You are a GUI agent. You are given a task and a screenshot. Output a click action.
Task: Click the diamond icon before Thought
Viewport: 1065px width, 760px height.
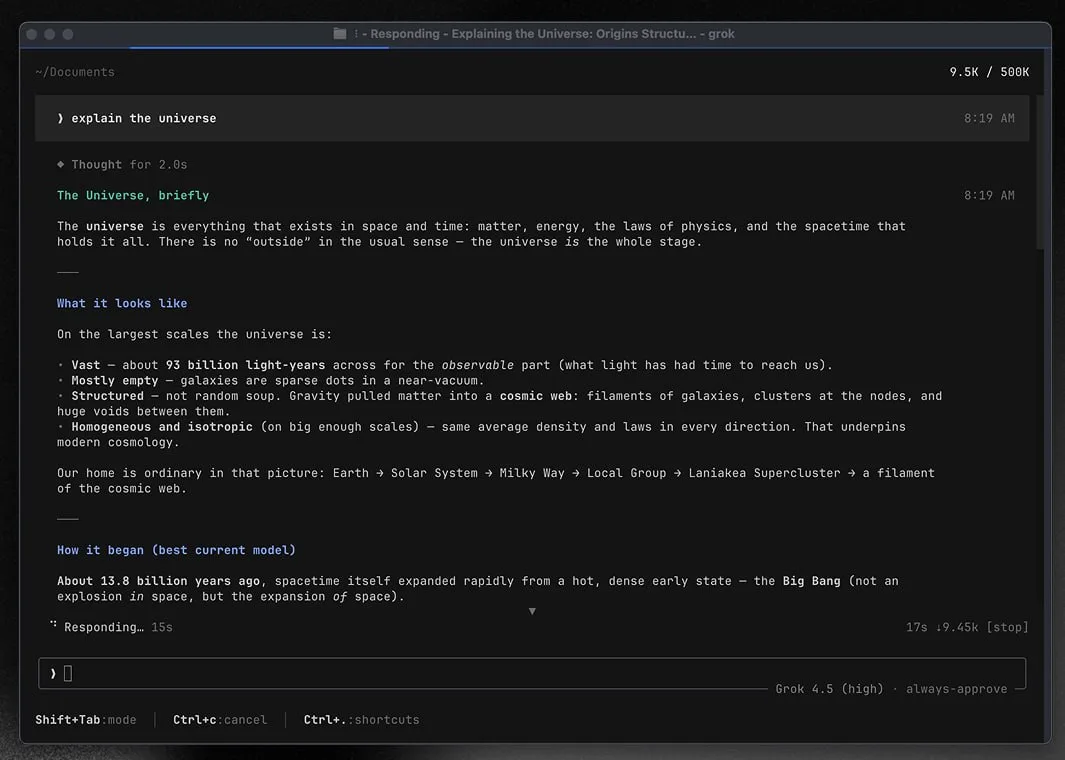(x=60, y=164)
